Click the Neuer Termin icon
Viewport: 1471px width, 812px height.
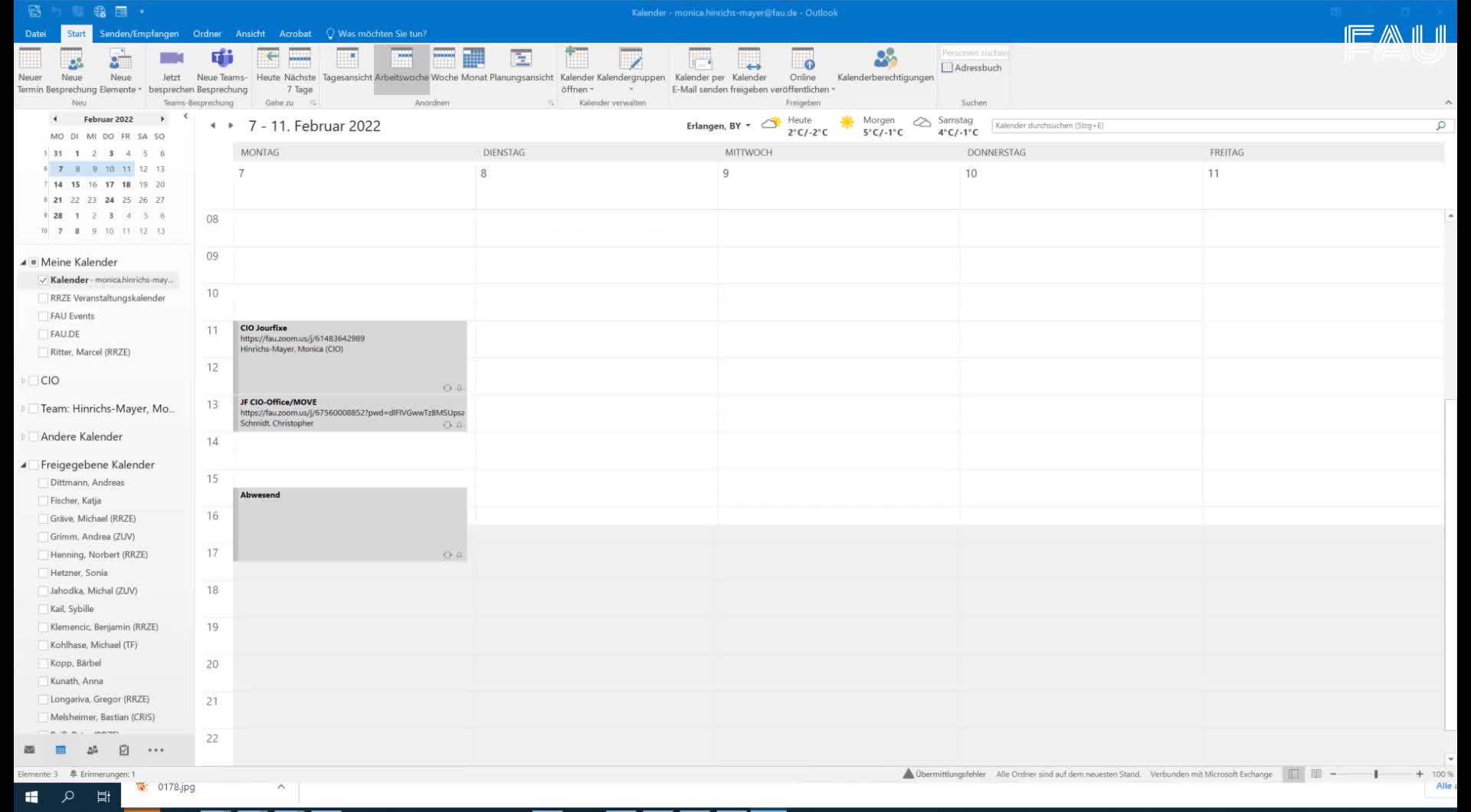pyautogui.click(x=30, y=60)
